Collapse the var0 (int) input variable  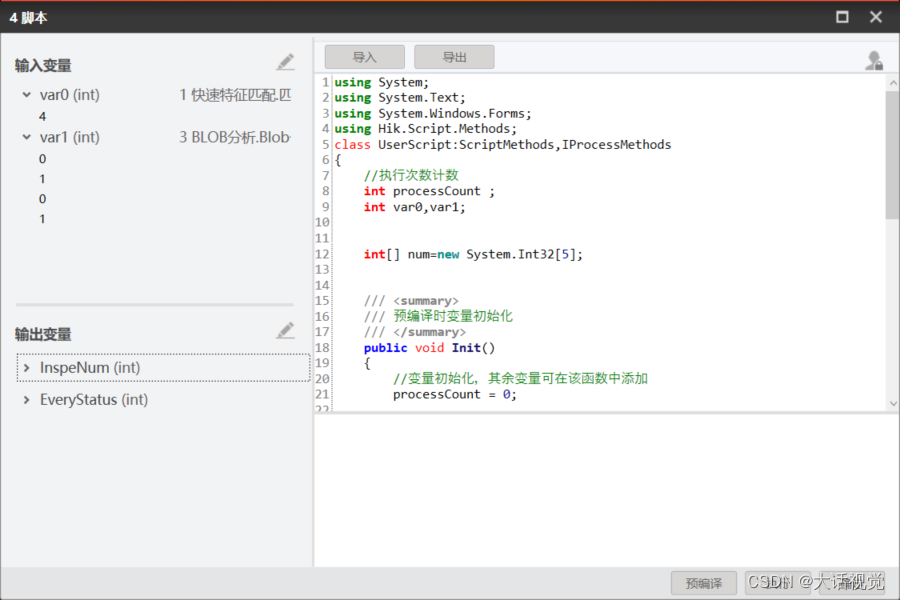(26, 95)
